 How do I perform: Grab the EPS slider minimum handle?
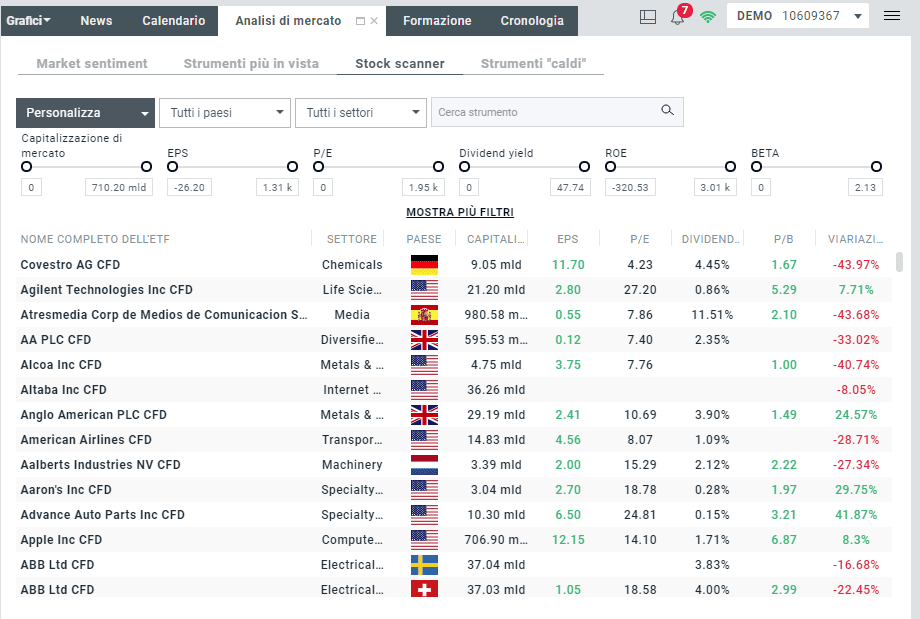[172, 167]
